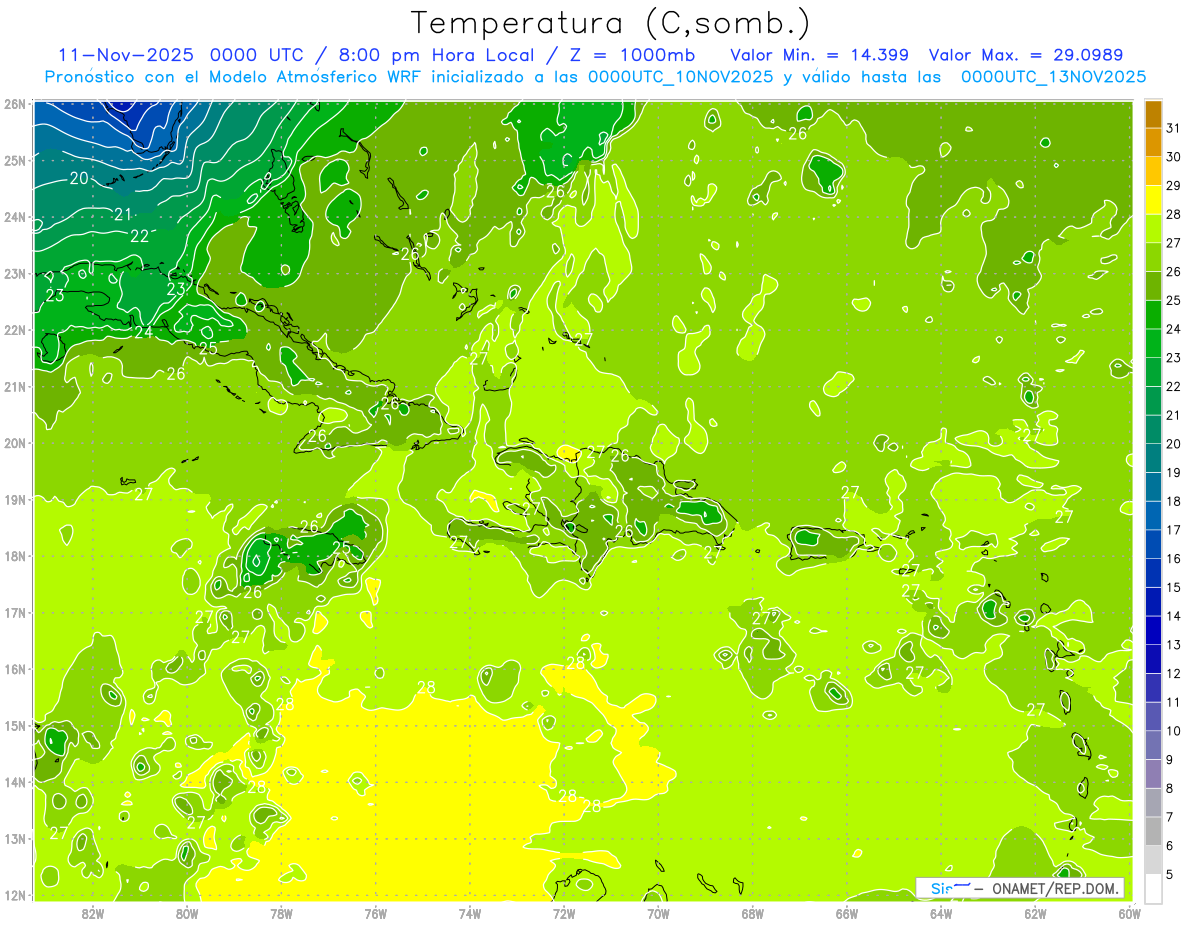
Task: Click the '20N' latitude axis label
Action: coord(15,443)
